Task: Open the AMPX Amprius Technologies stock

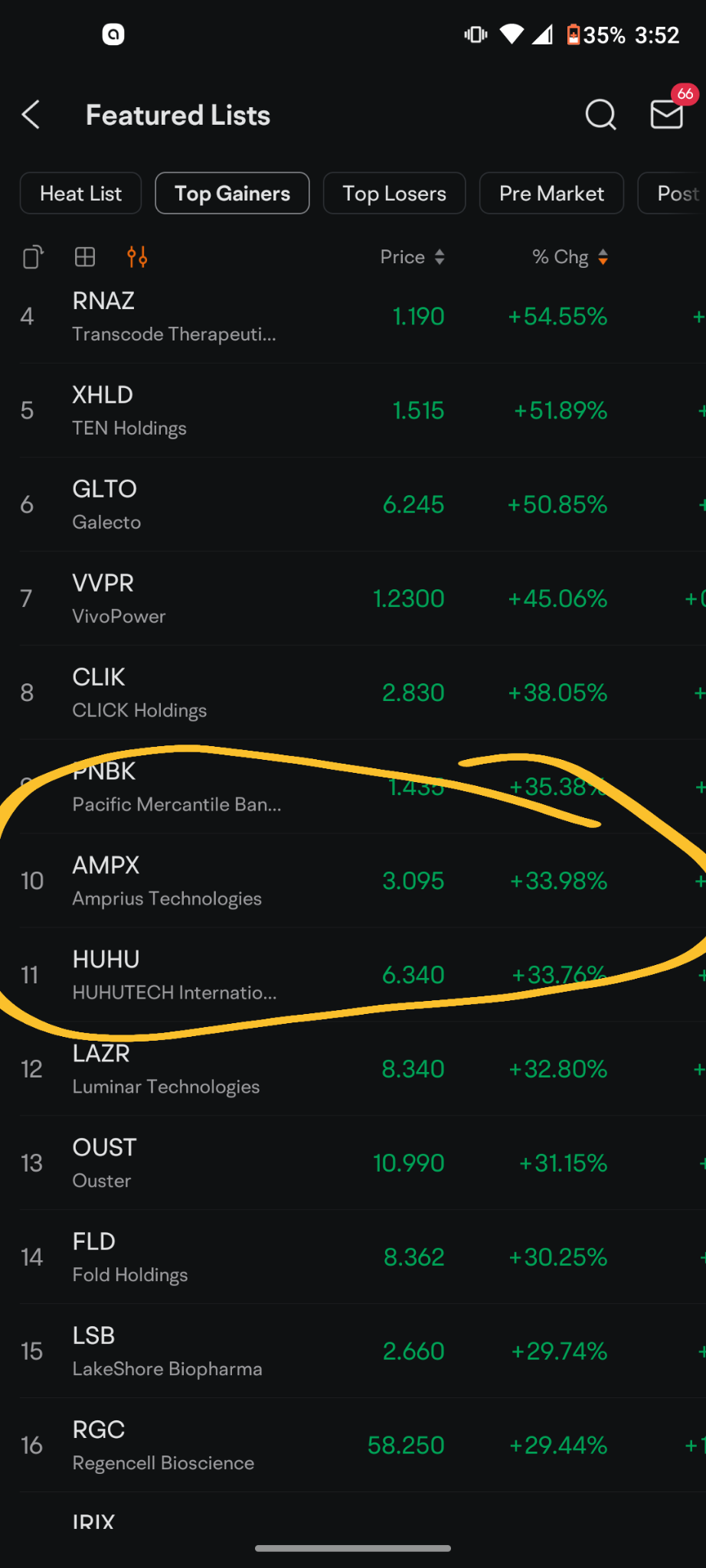Action: point(353,881)
